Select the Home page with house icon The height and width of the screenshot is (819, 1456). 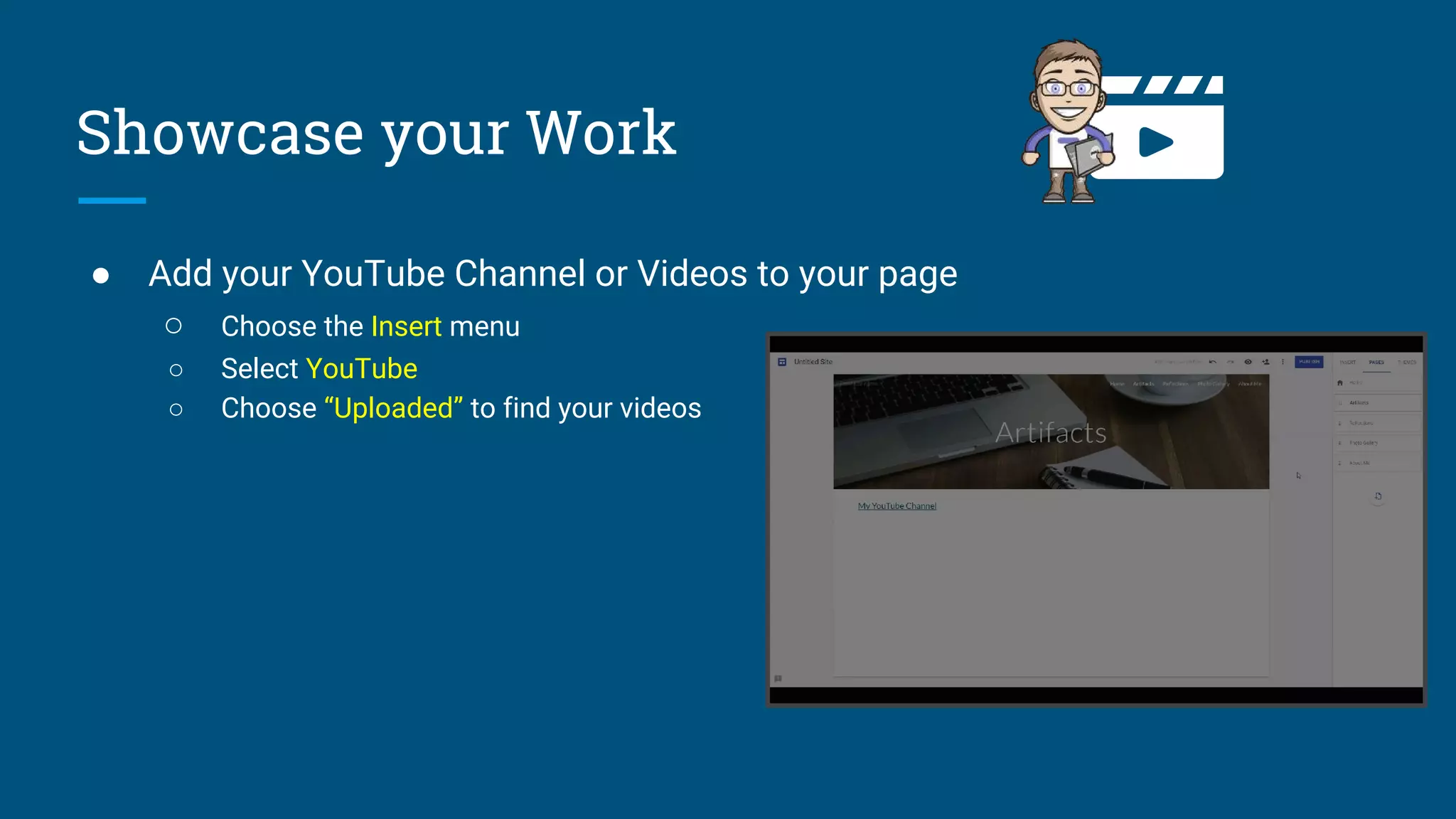(x=1378, y=382)
